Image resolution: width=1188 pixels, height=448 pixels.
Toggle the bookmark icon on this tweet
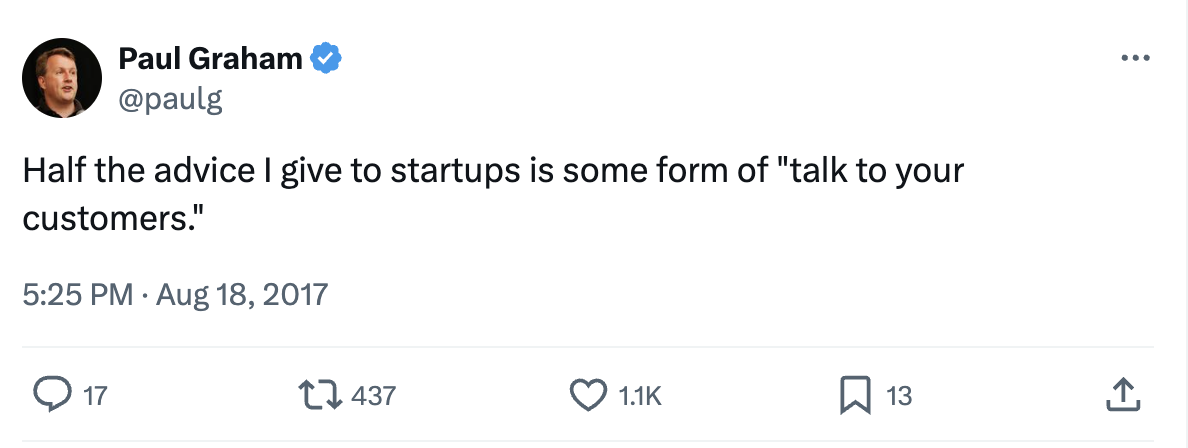(857, 396)
